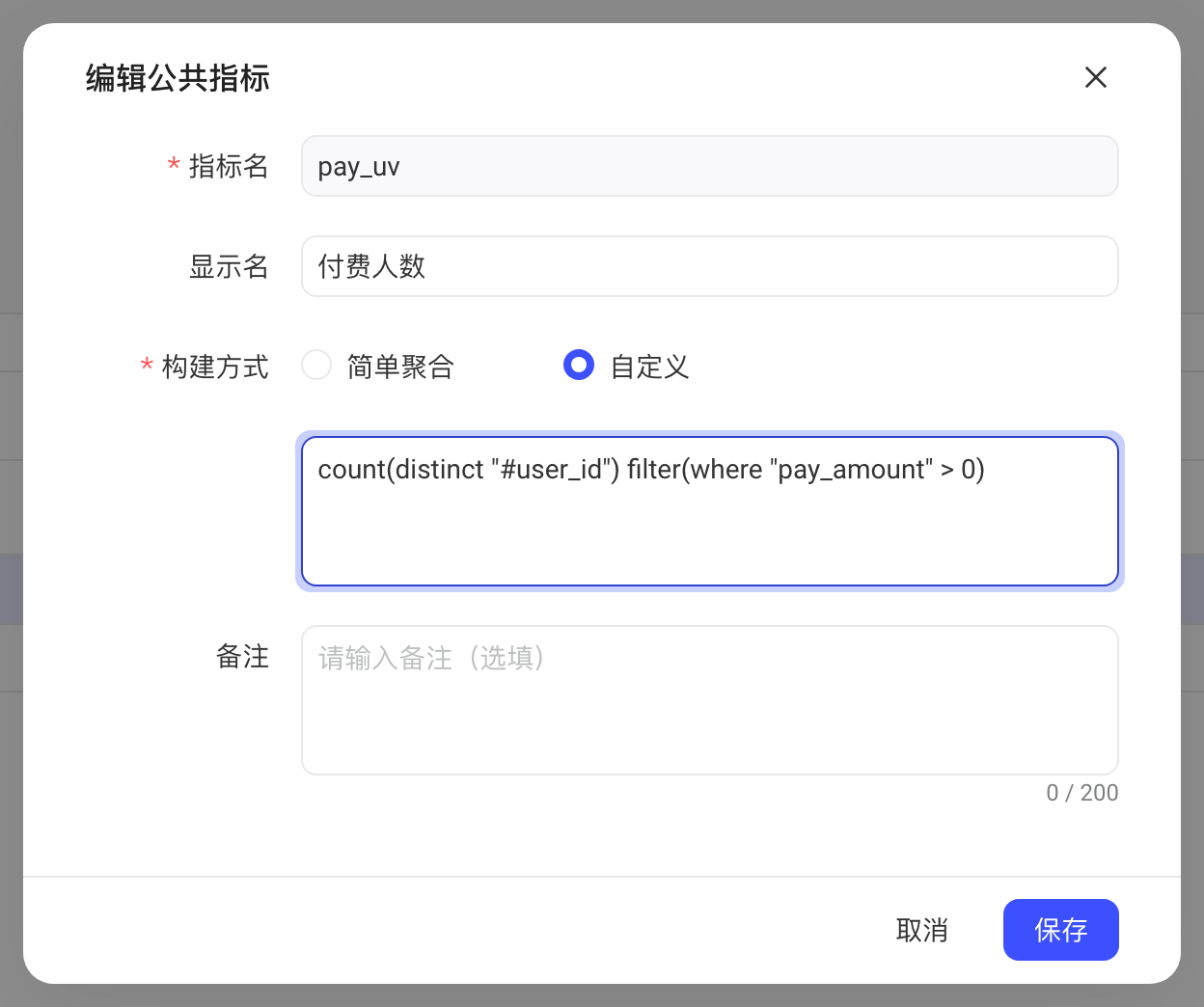Select the 简单聚合 radio option
This screenshot has width=1204, height=1007.
pyautogui.click(x=316, y=366)
